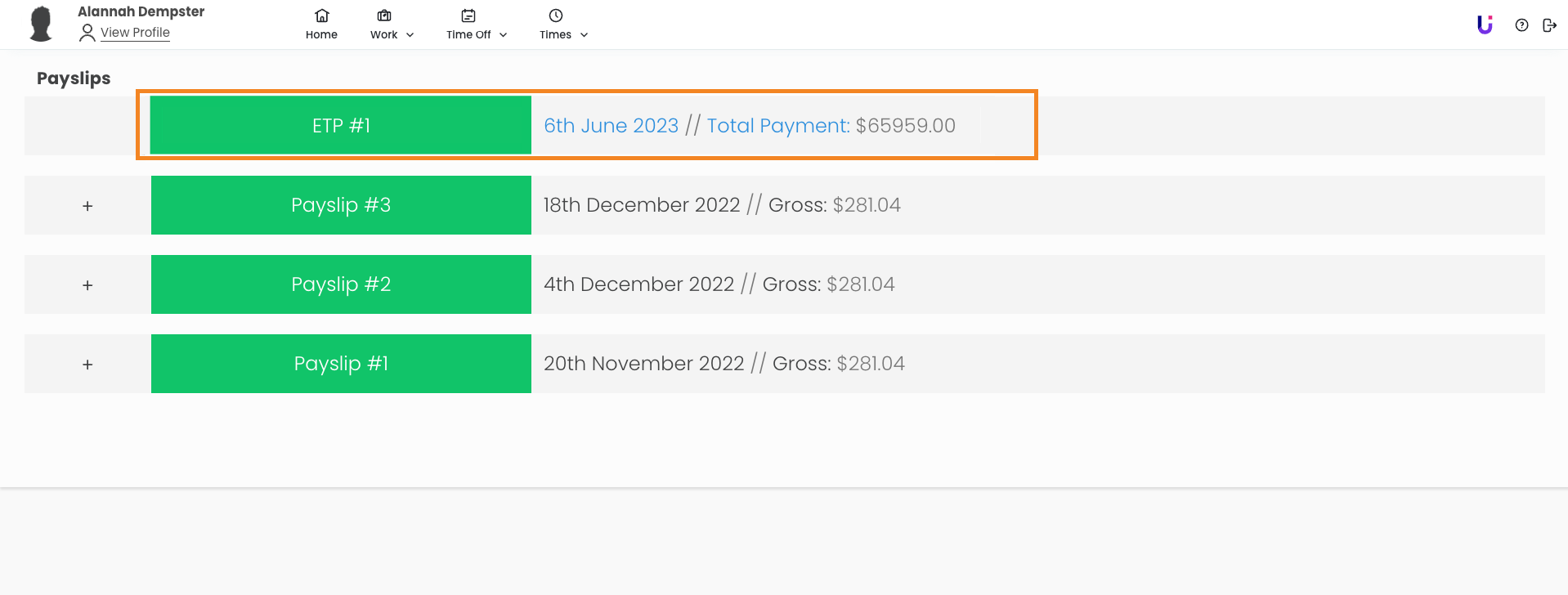Screen dimensions: 1568x595
Task: Open the 6th June 2023 payment link
Action: (611, 125)
